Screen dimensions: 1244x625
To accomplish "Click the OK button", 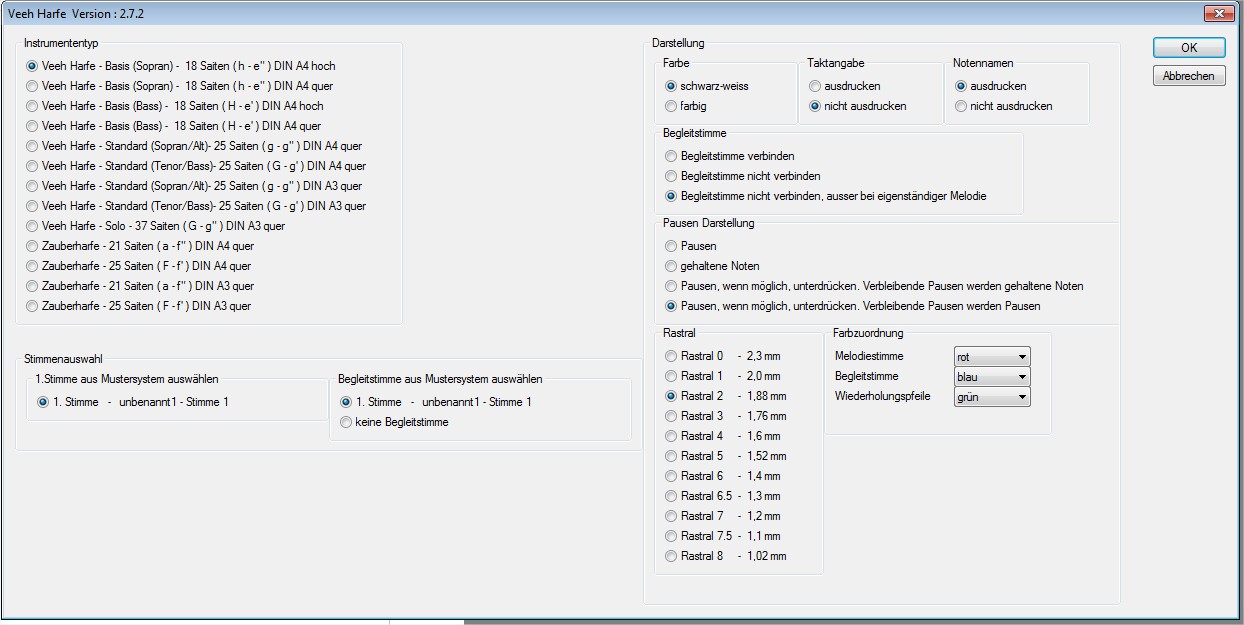I will tap(1188, 48).
